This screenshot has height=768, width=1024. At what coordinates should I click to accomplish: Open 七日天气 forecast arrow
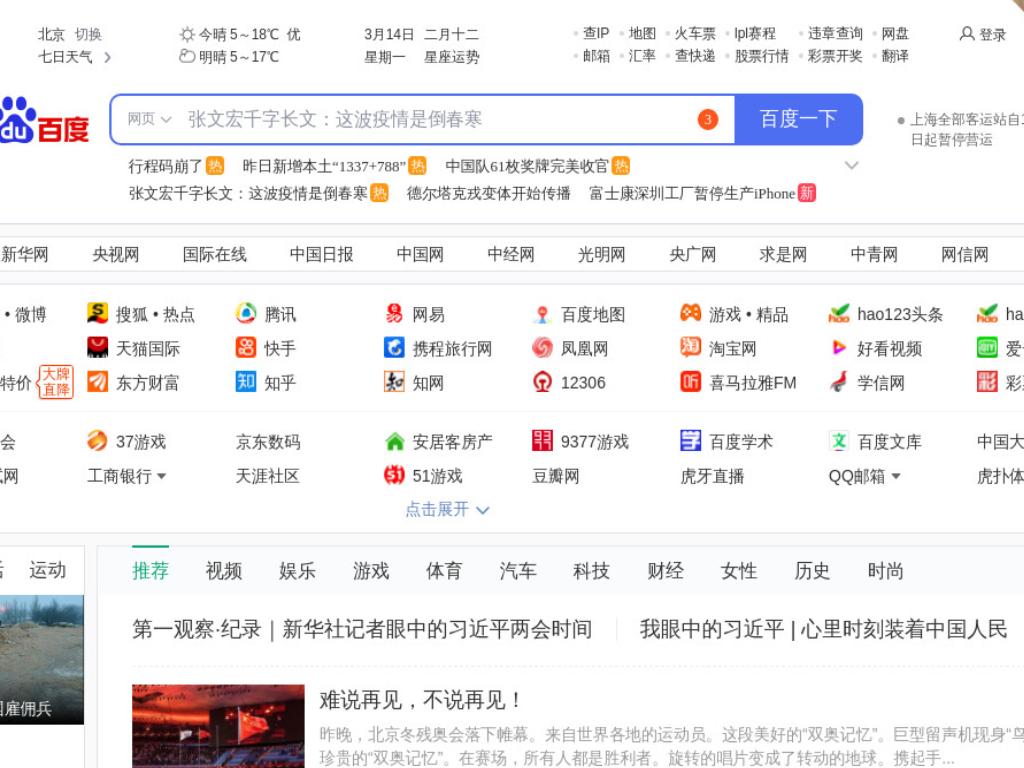pos(108,57)
